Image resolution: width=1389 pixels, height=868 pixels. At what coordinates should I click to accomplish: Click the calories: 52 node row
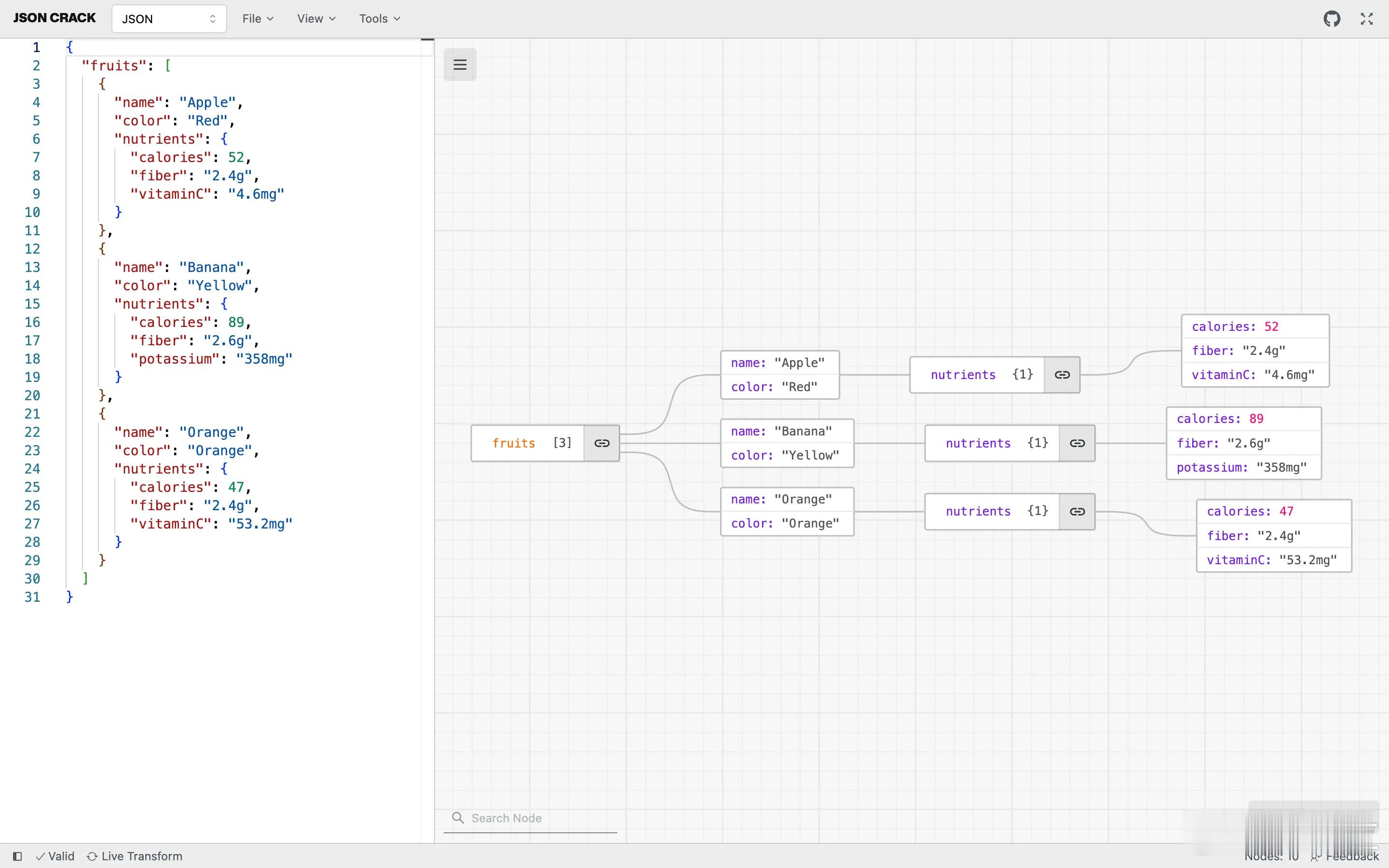pyautogui.click(x=1255, y=326)
